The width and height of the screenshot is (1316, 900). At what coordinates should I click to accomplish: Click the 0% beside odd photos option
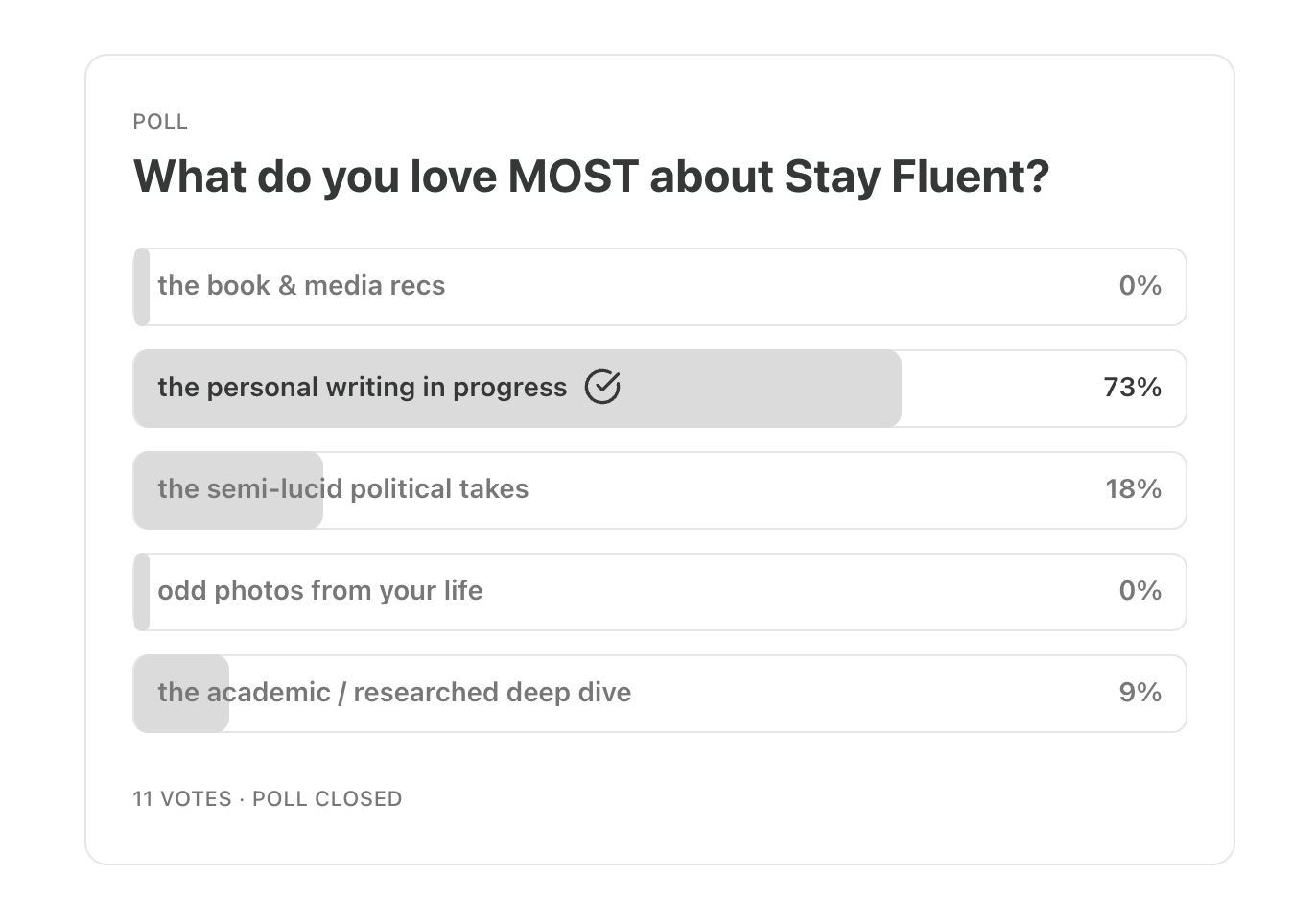(x=1140, y=591)
